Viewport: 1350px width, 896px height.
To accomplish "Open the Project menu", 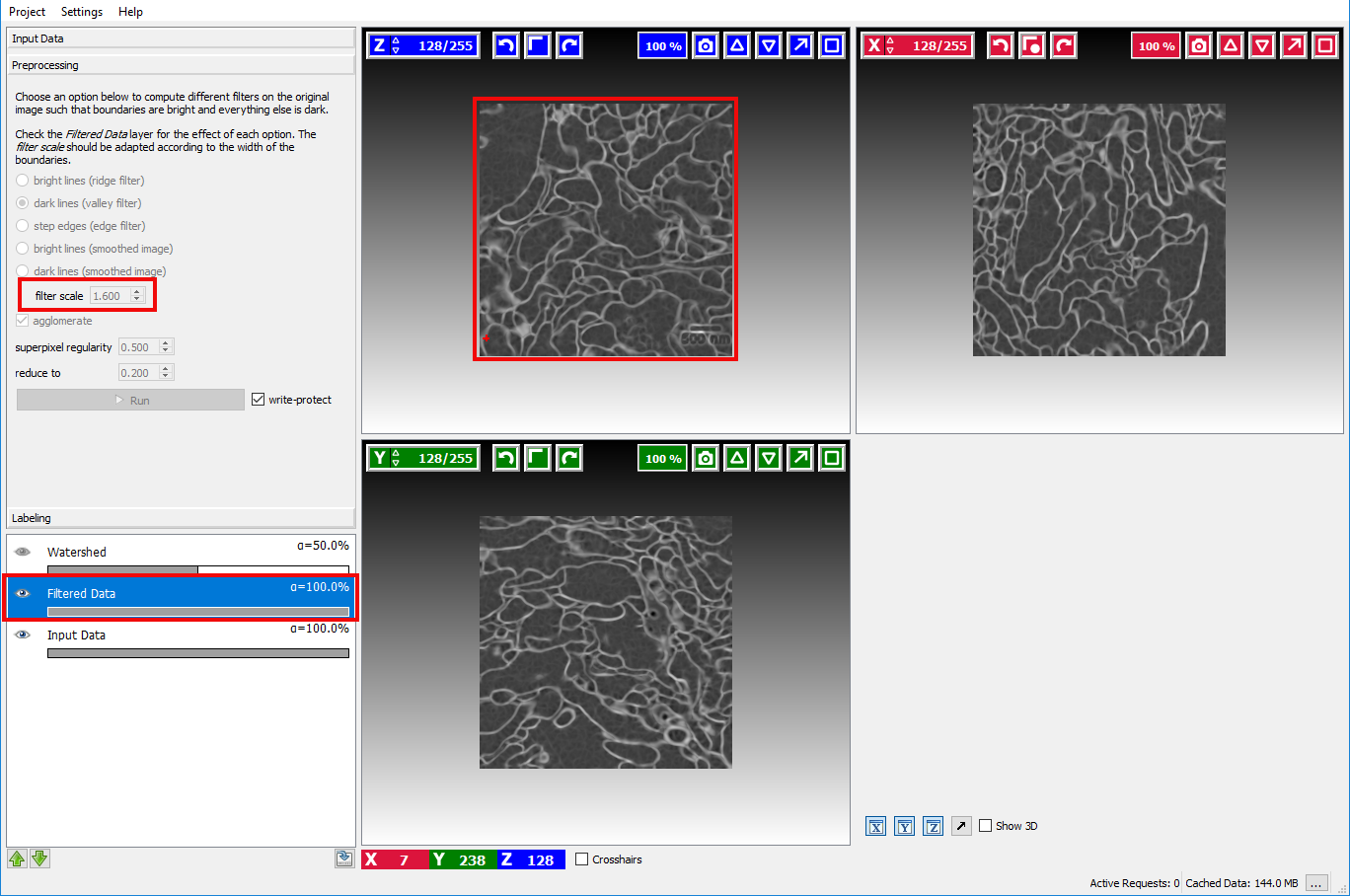I will point(28,12).
